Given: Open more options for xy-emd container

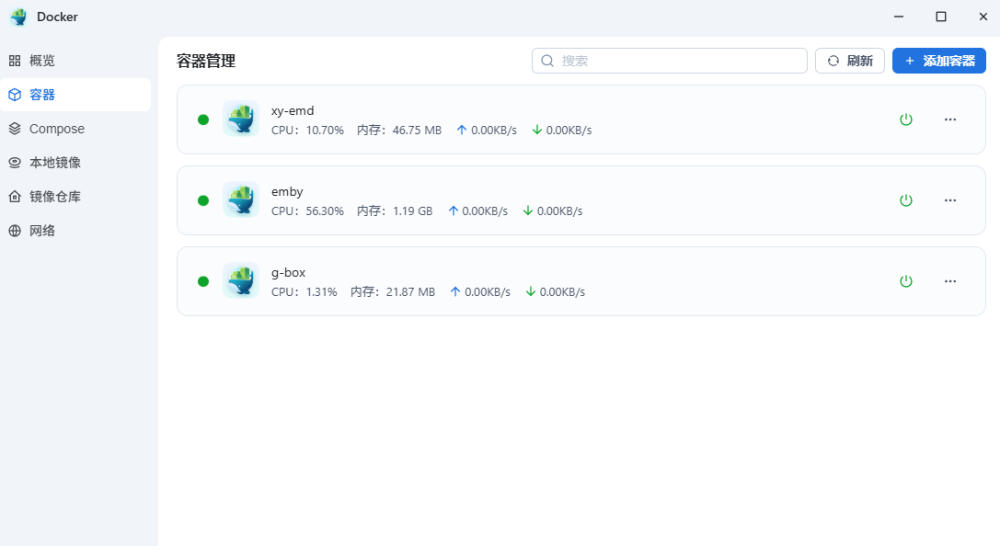Looking at the screenshot, I should click(x=950, y=119).
